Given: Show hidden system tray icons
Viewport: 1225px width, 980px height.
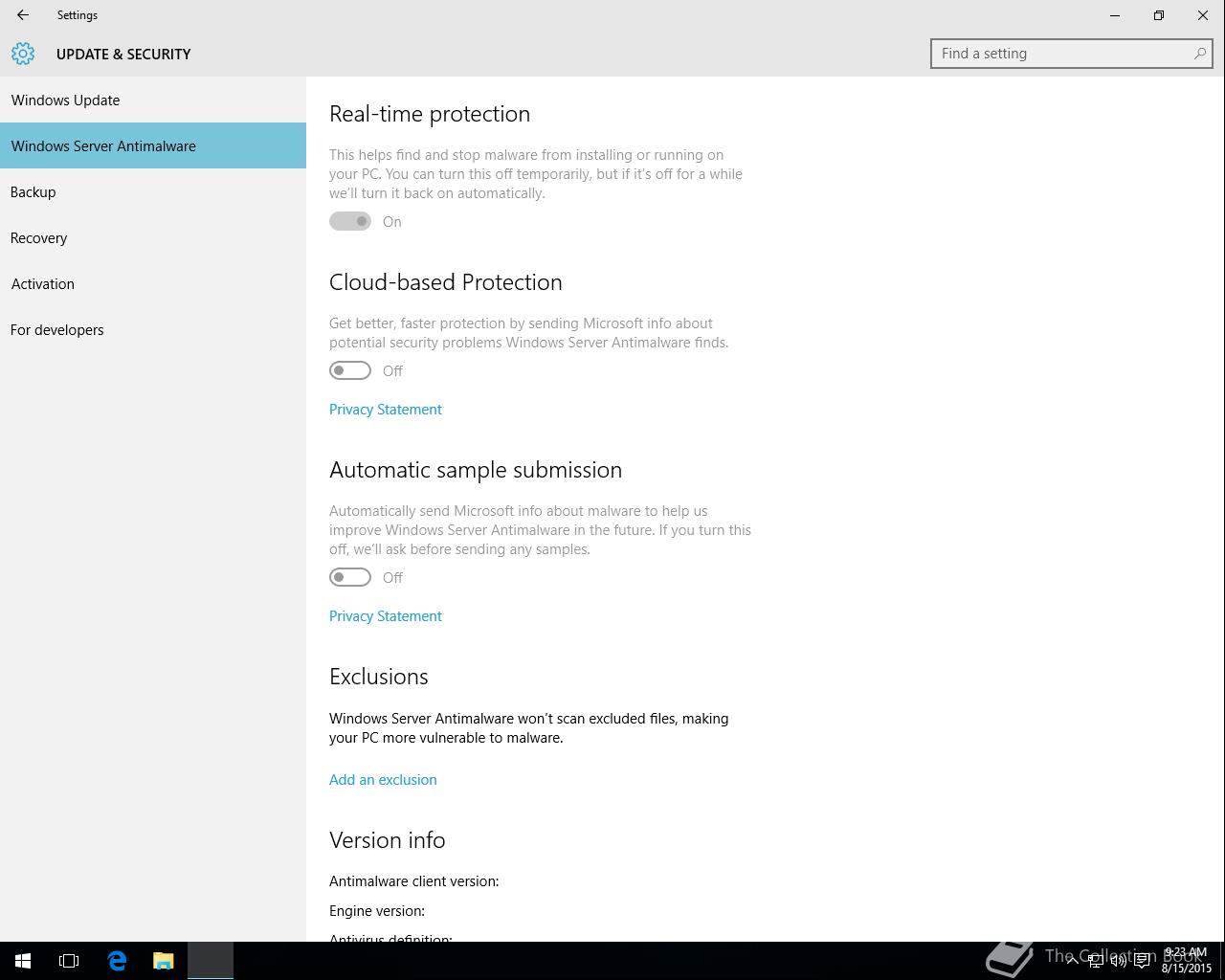Looking at the screenshot, I should pos(1072,960).
